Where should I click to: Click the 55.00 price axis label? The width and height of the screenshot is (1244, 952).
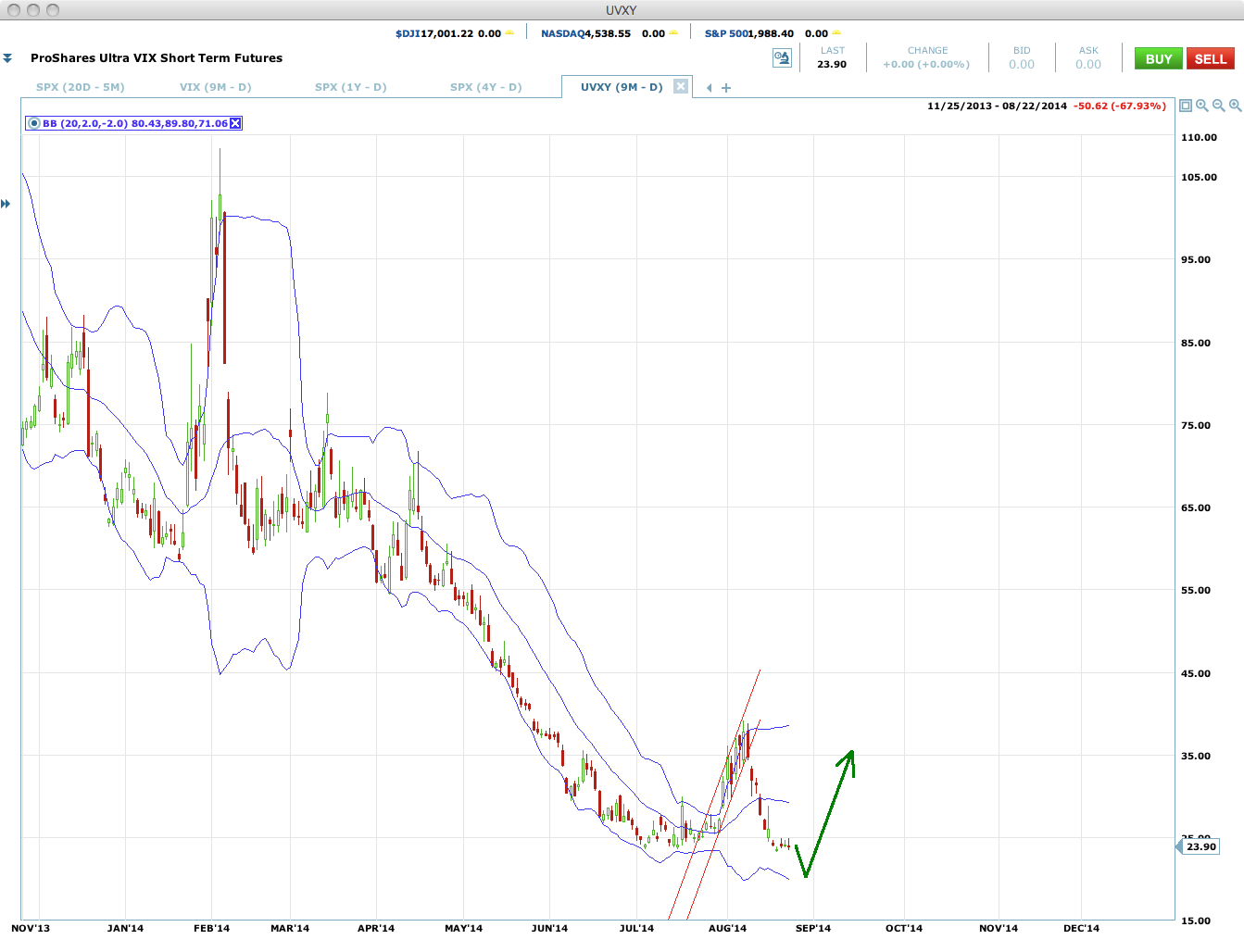tap(1196, 590)
